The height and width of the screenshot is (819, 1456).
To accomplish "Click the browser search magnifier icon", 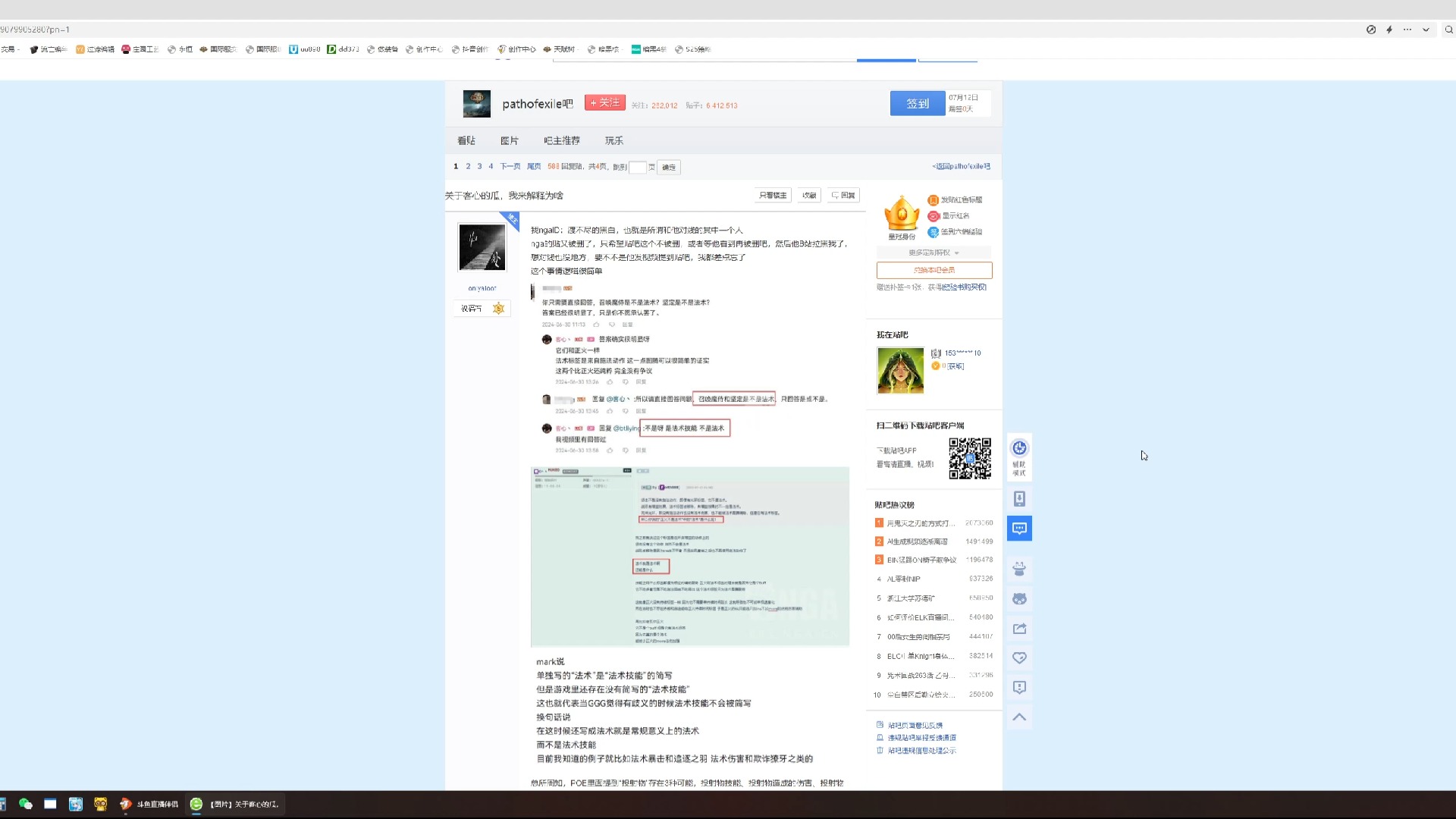I will (x=1448, y=30).
